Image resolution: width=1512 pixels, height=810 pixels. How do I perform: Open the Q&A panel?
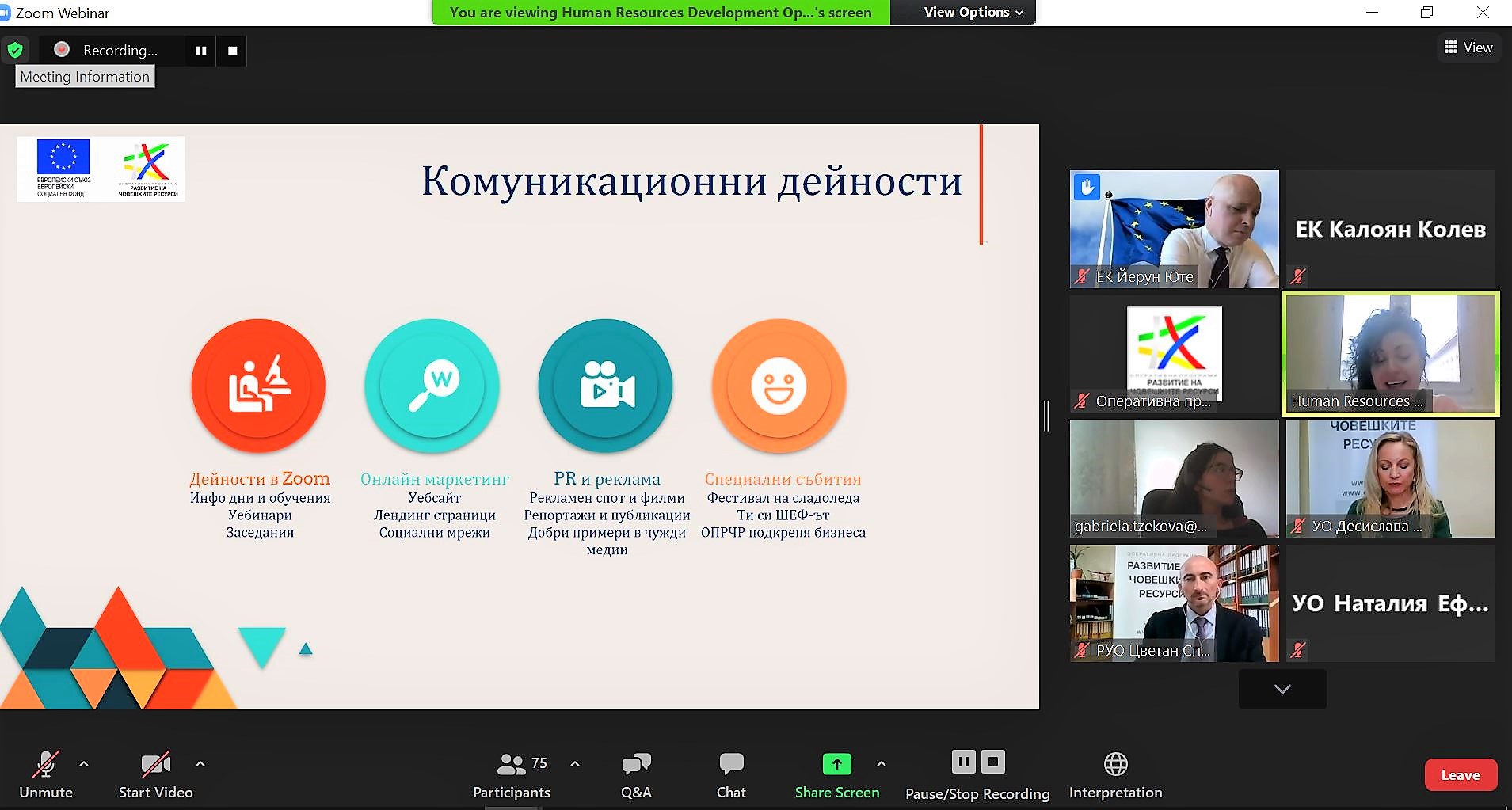(636, 775)
